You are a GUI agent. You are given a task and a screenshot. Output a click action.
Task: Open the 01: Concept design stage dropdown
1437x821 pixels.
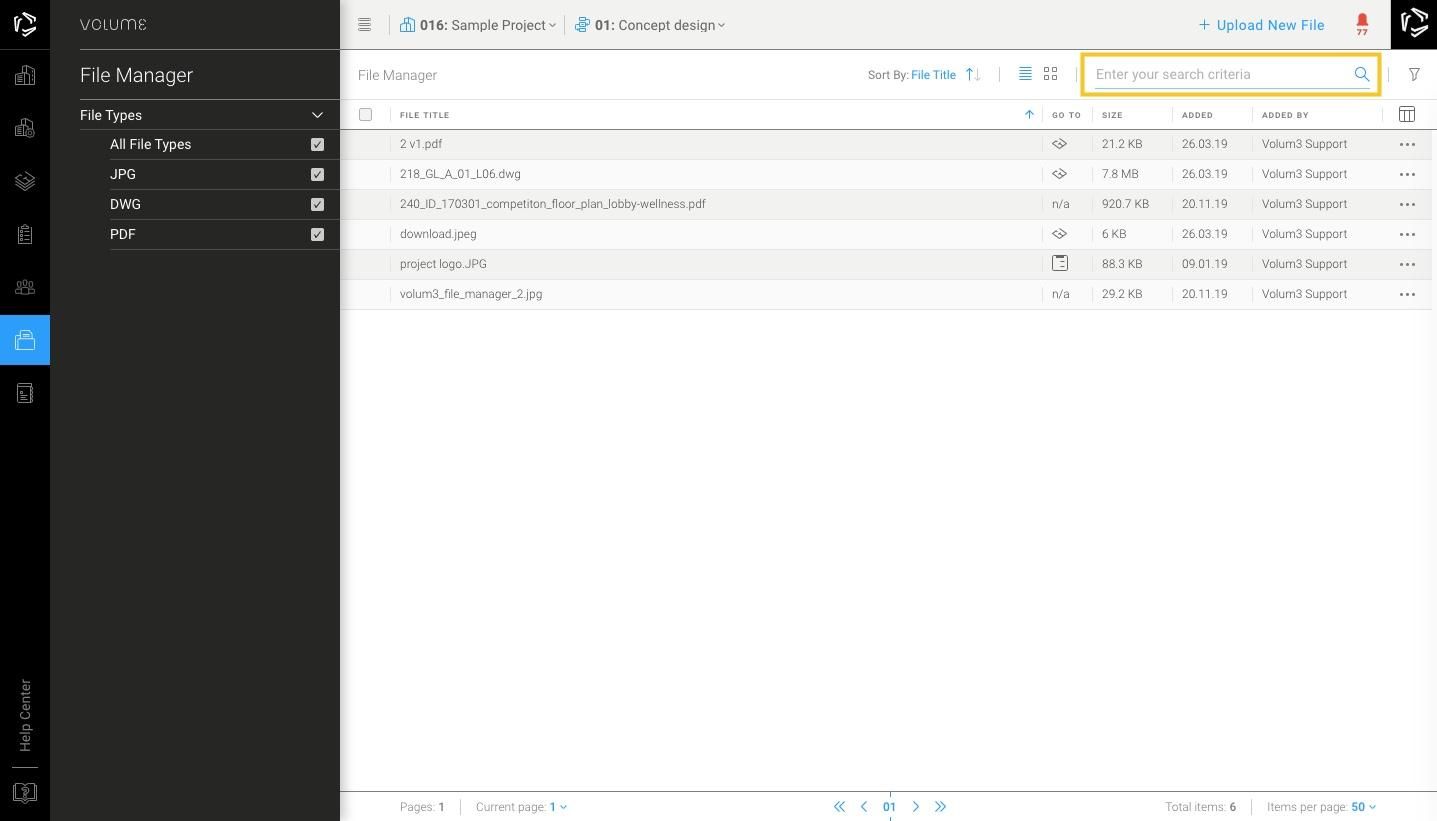tap(650, 25)
